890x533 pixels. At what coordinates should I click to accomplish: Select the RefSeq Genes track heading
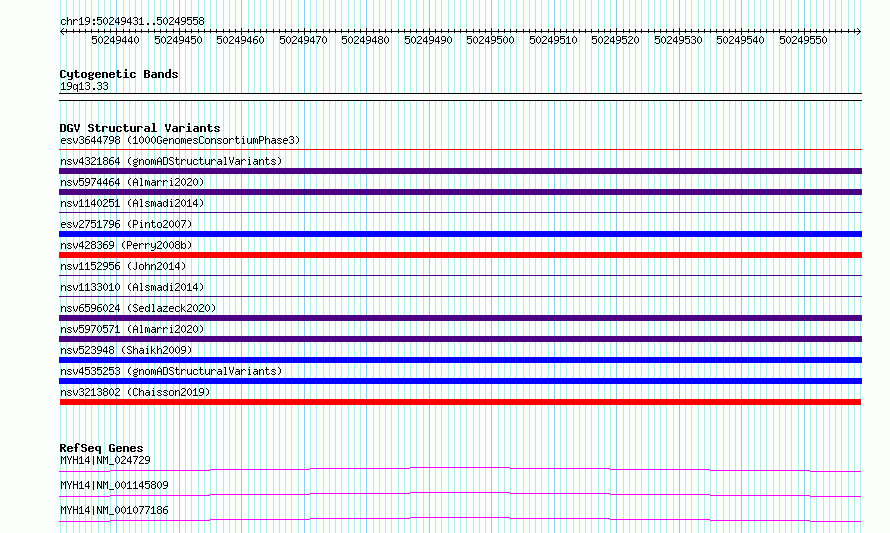click(101, 448)
